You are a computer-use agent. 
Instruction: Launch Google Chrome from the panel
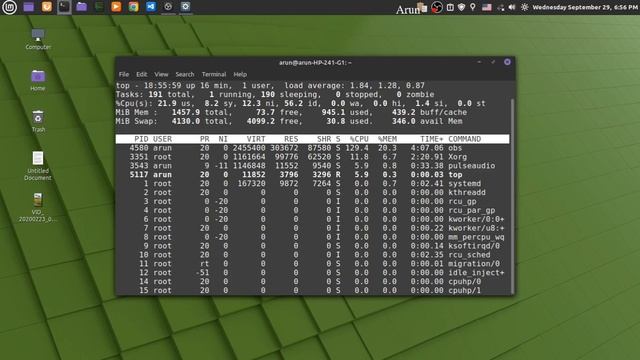133,7
